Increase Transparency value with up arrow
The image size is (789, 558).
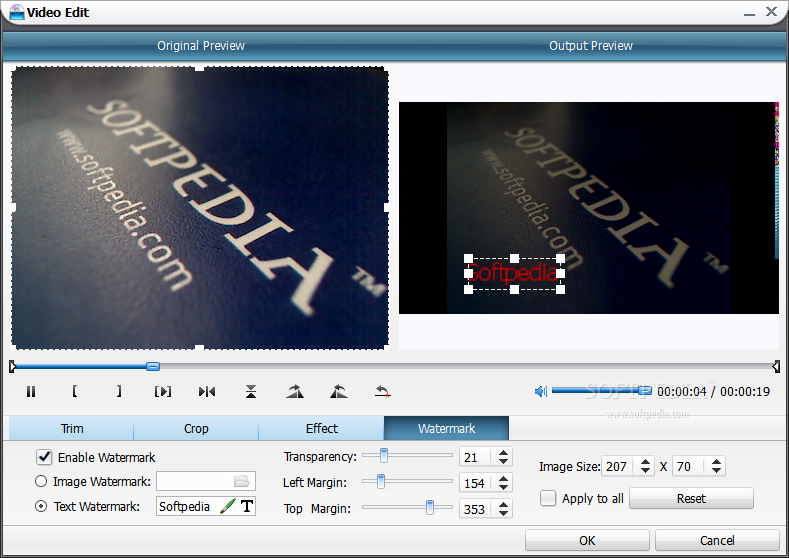pos(503,452)
